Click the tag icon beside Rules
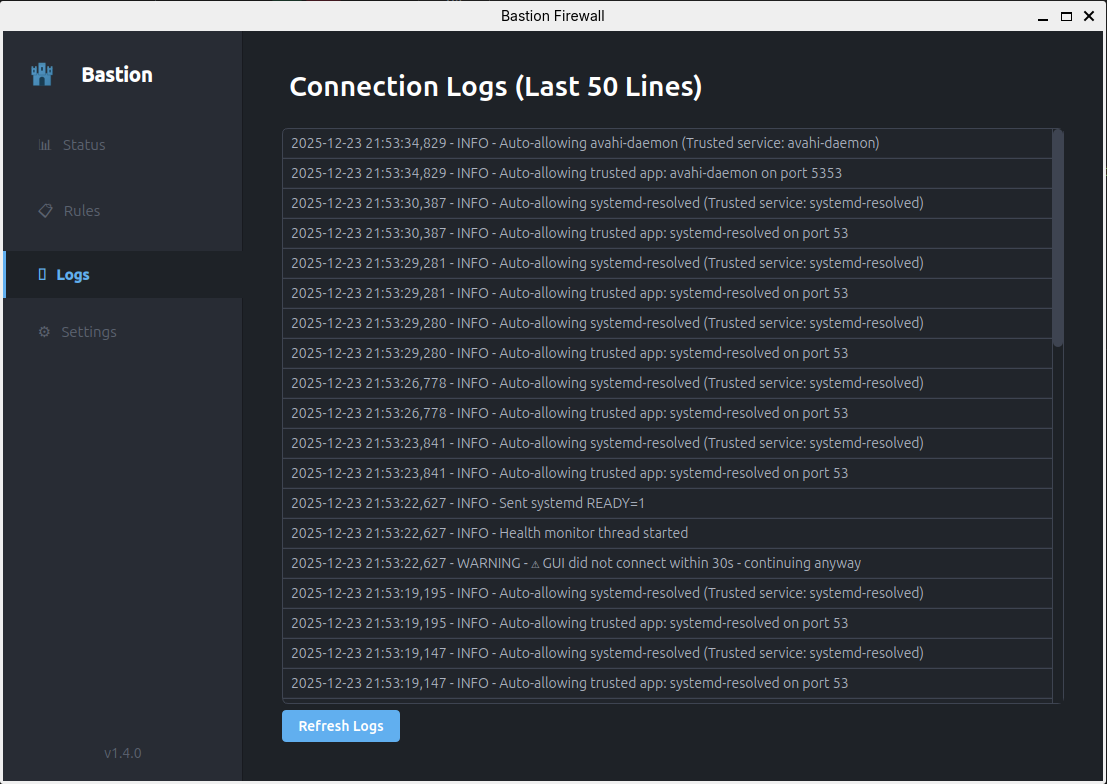This screenshot has height=784, width=1107. point(44,210)
